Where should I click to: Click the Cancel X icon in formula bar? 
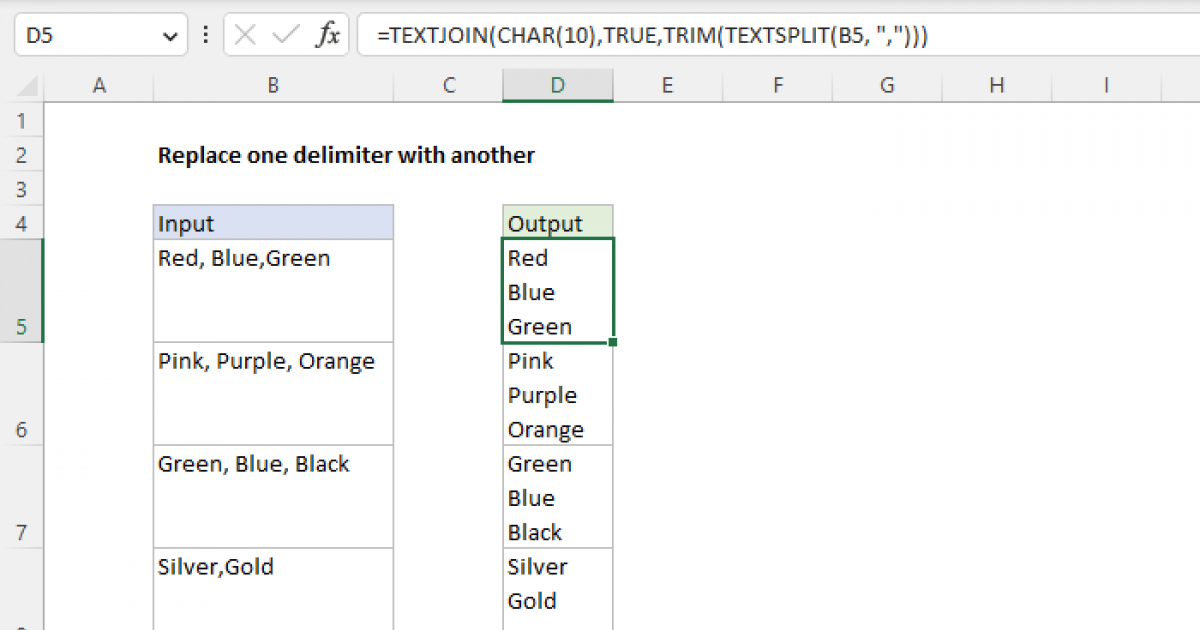click(245, 36)
